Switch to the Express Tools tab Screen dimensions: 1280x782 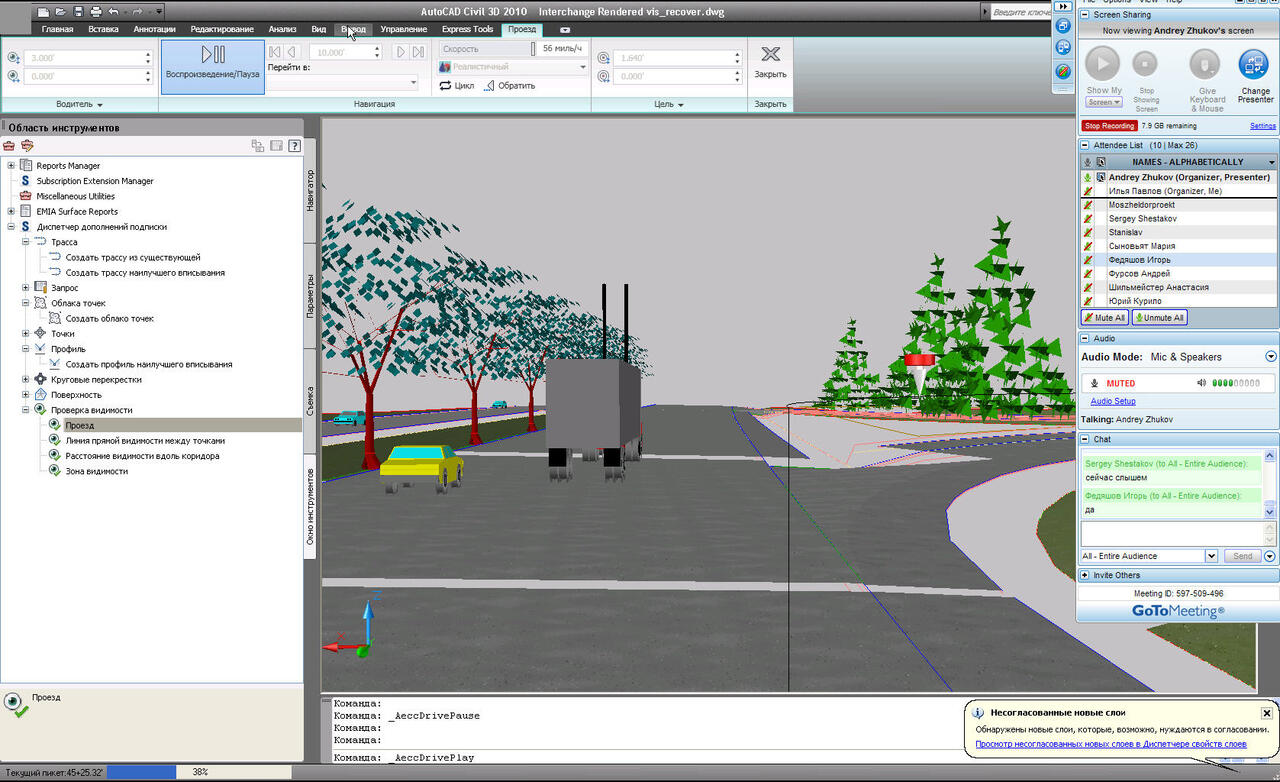[x=467, y=29]
